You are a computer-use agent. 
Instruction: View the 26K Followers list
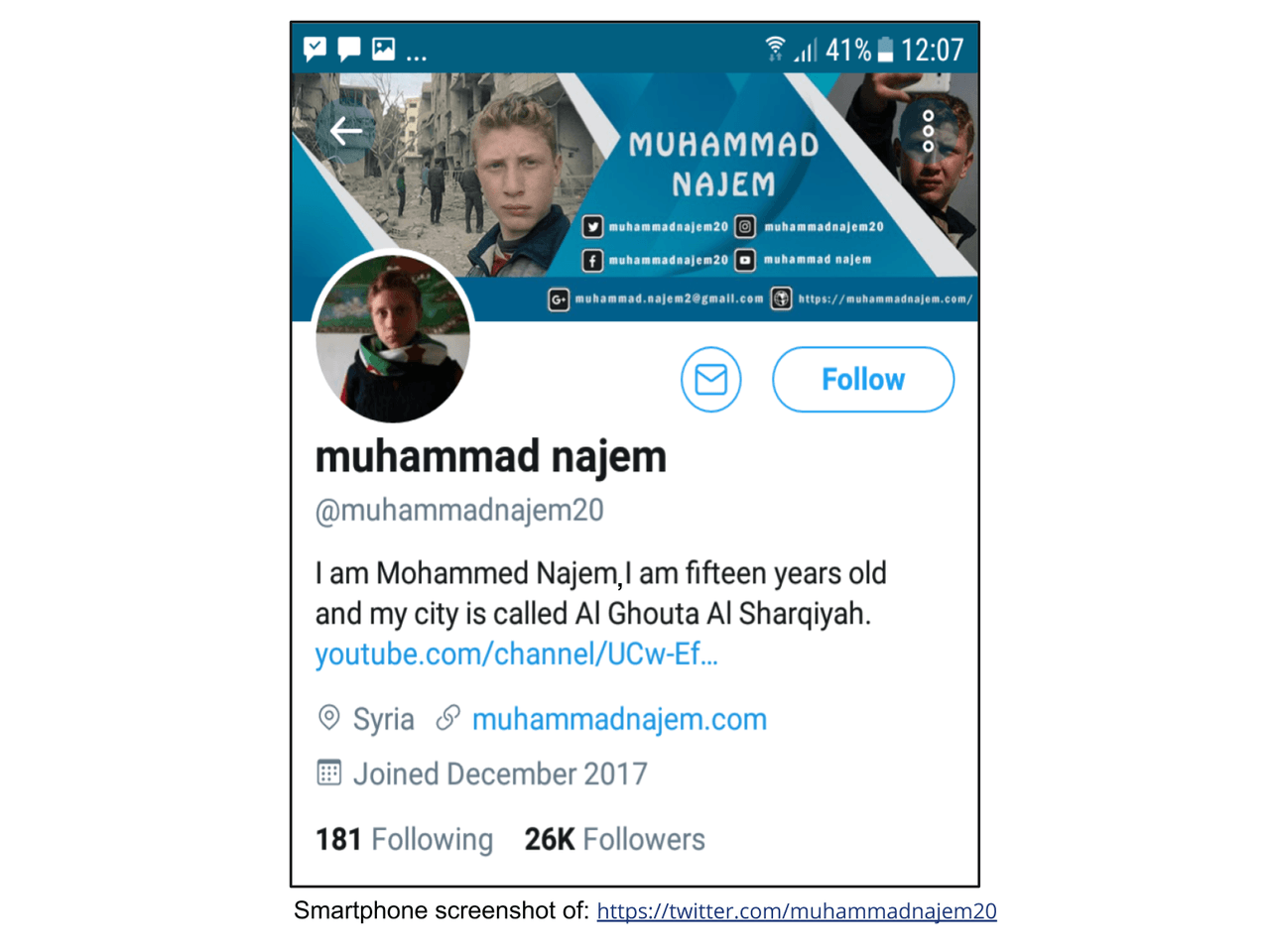[614, 840]
